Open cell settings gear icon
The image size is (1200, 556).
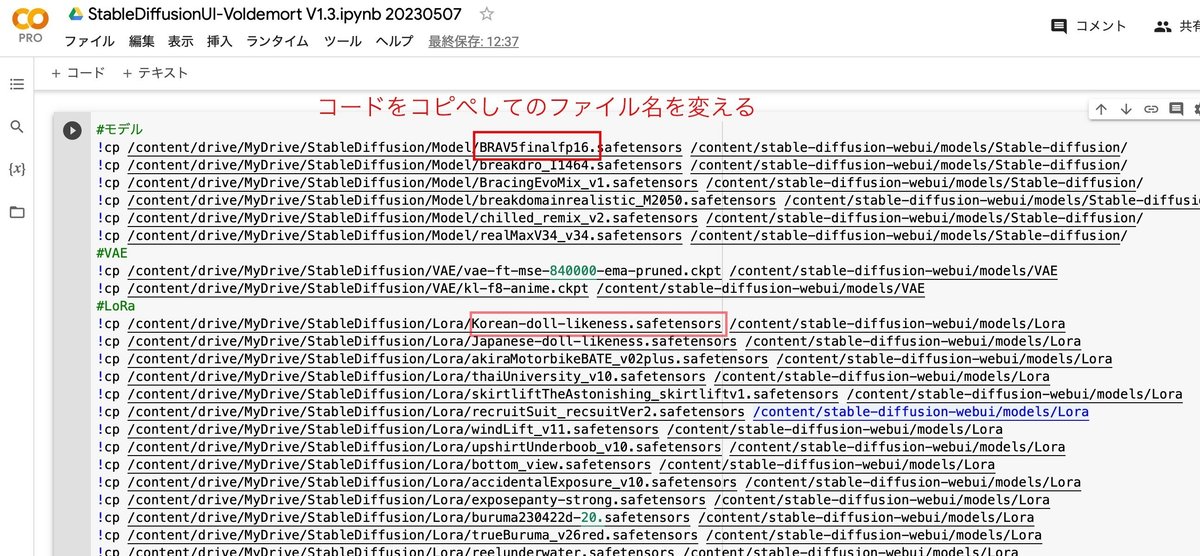[x=1196, y=109]
